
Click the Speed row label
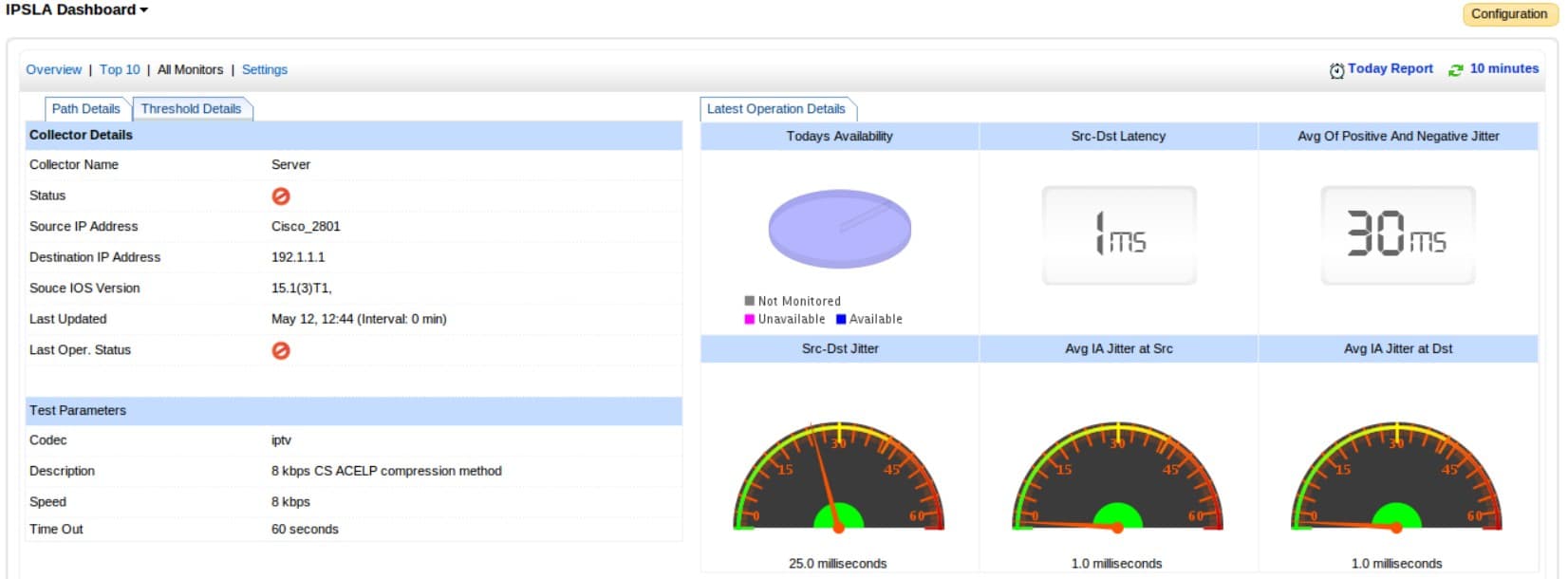(47, 501)
